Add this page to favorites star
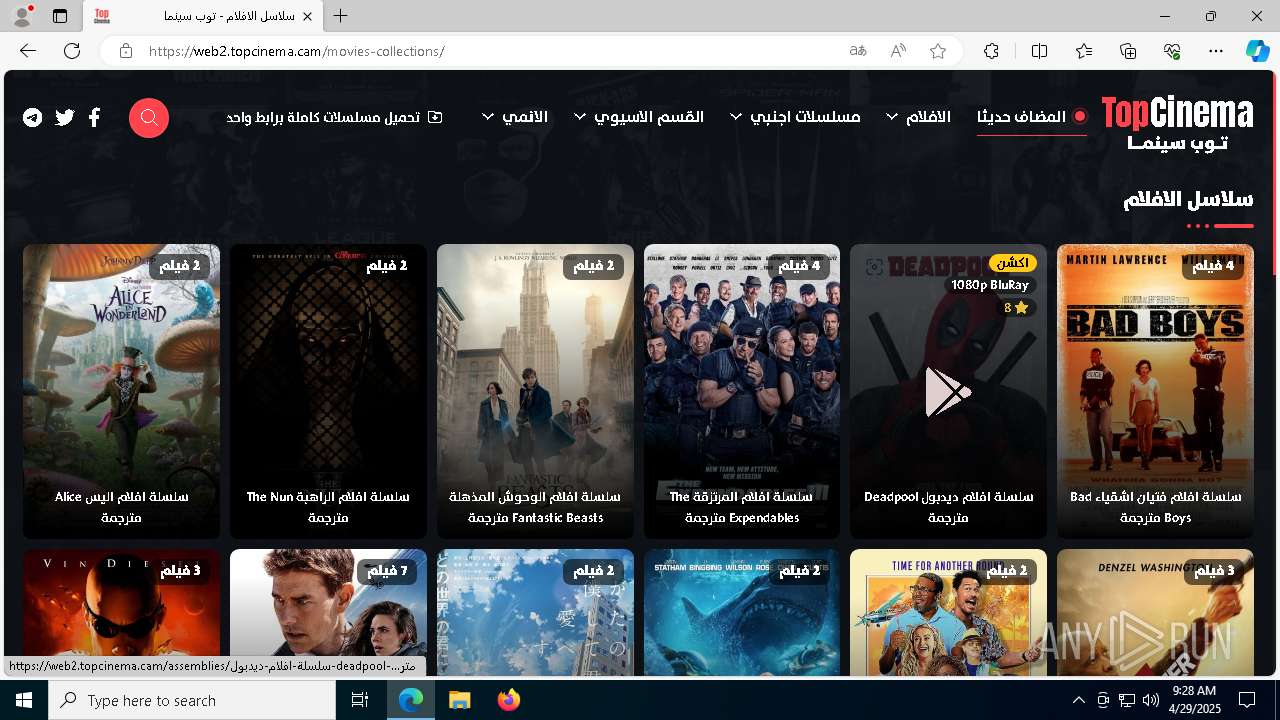This screenshot has width=1280, height=720. click(938, 51)
